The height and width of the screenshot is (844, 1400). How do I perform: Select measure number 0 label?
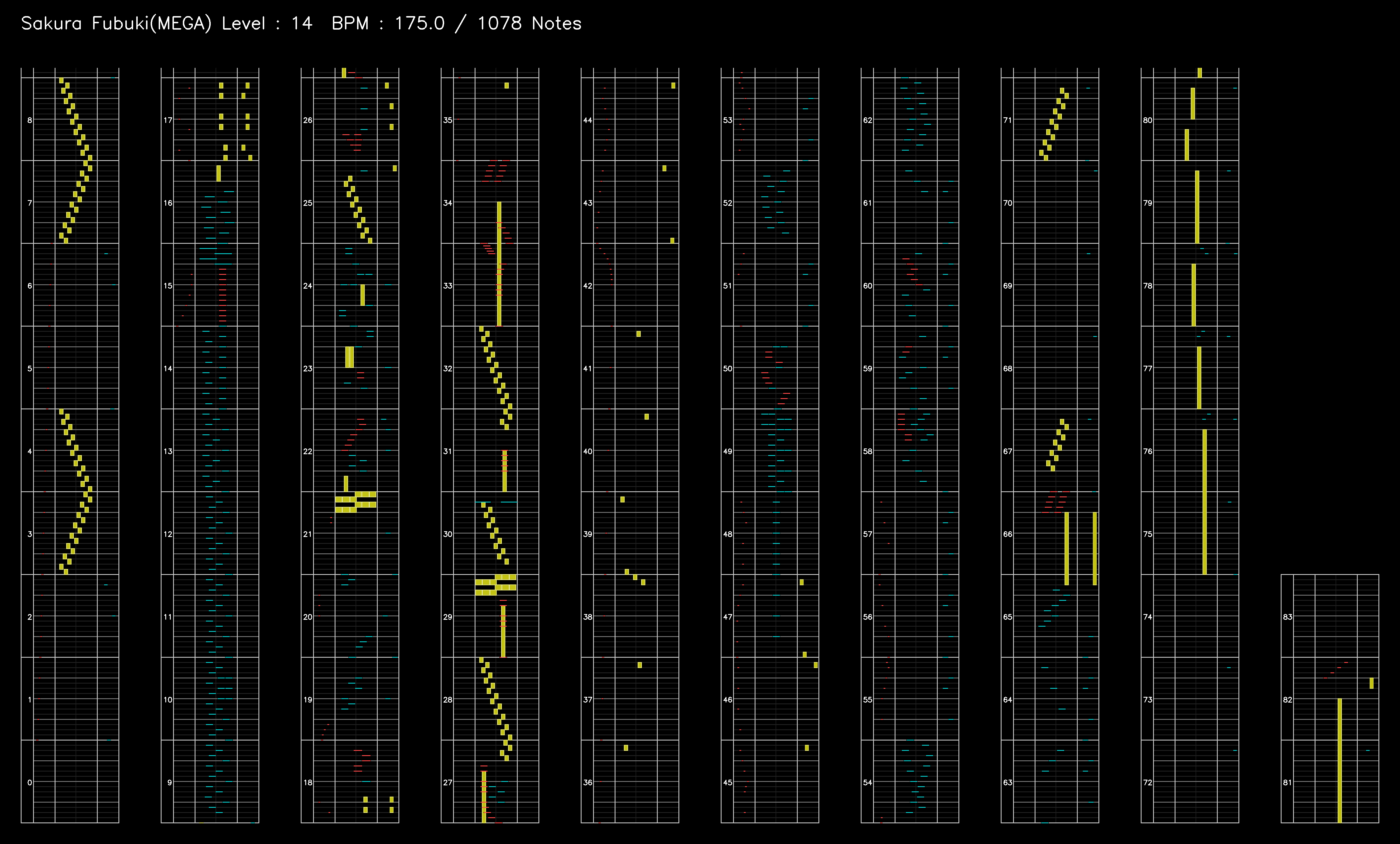(30, 782)
